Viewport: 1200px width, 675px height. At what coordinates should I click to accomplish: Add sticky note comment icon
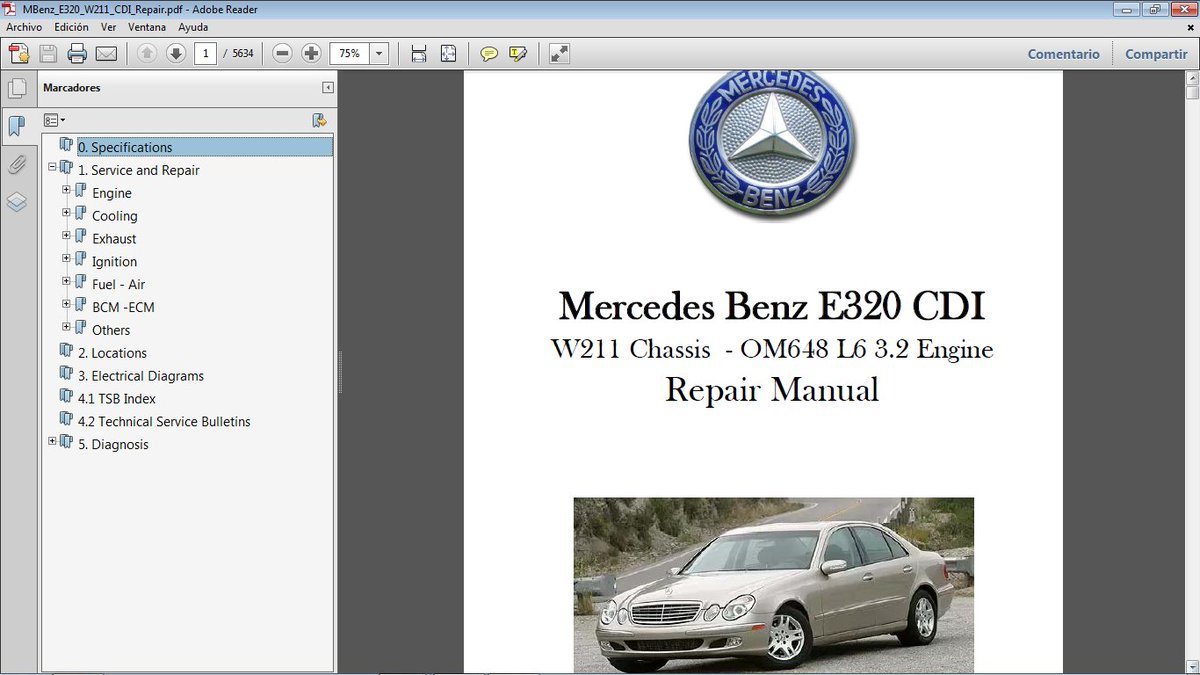click(x=489, y=54)
